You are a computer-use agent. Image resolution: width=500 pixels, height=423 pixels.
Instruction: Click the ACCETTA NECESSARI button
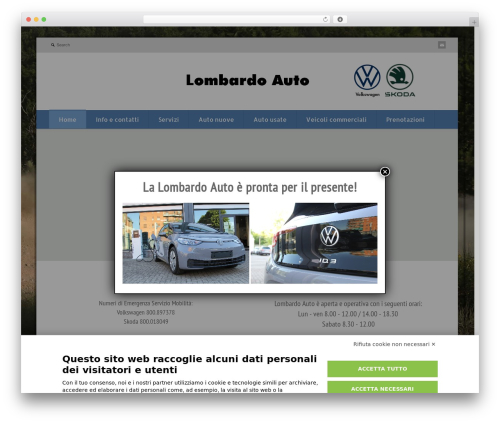(382, 387)
